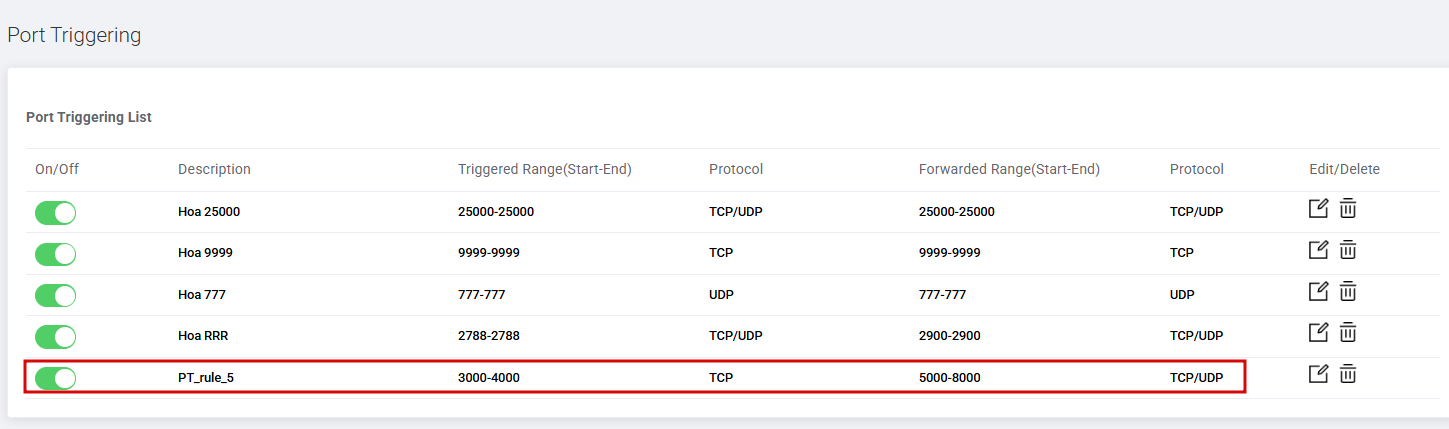Image resolution: width=1449 pixels, height=429 pixels.
Task: Delete the Hoa 25000 rule
Action: click(x=1348, y=209)
